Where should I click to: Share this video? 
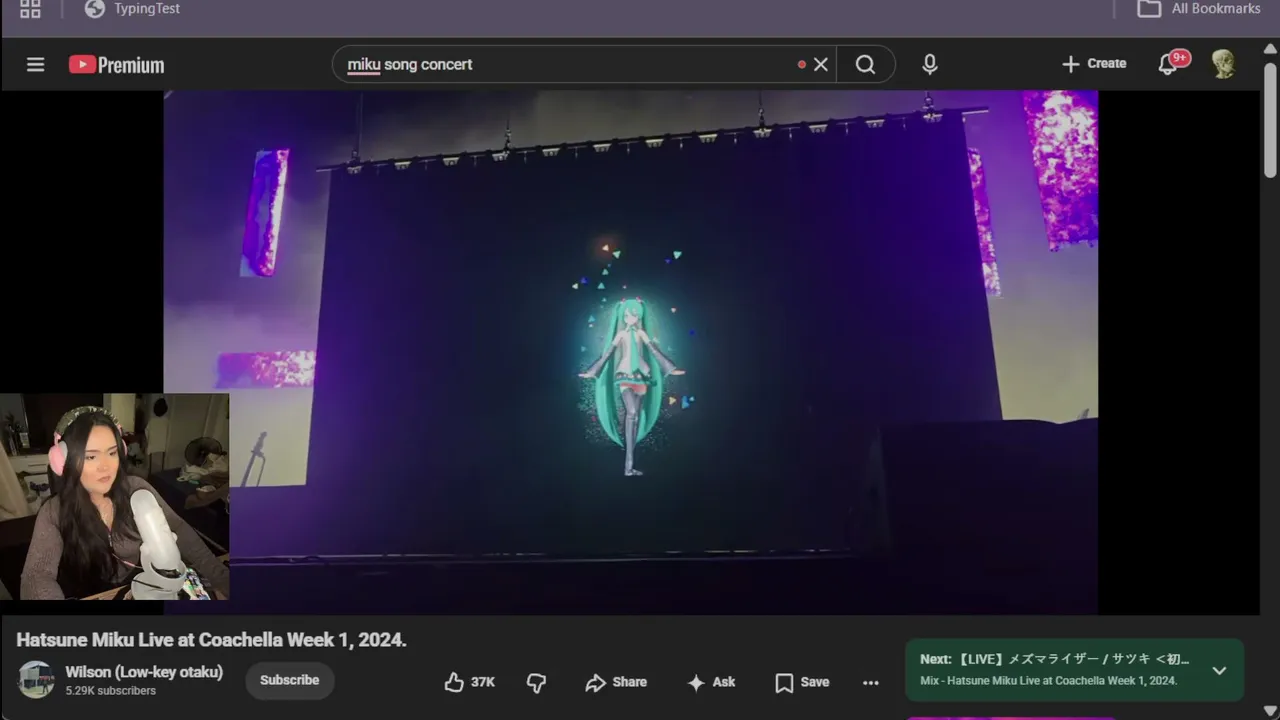click(616, 682)
